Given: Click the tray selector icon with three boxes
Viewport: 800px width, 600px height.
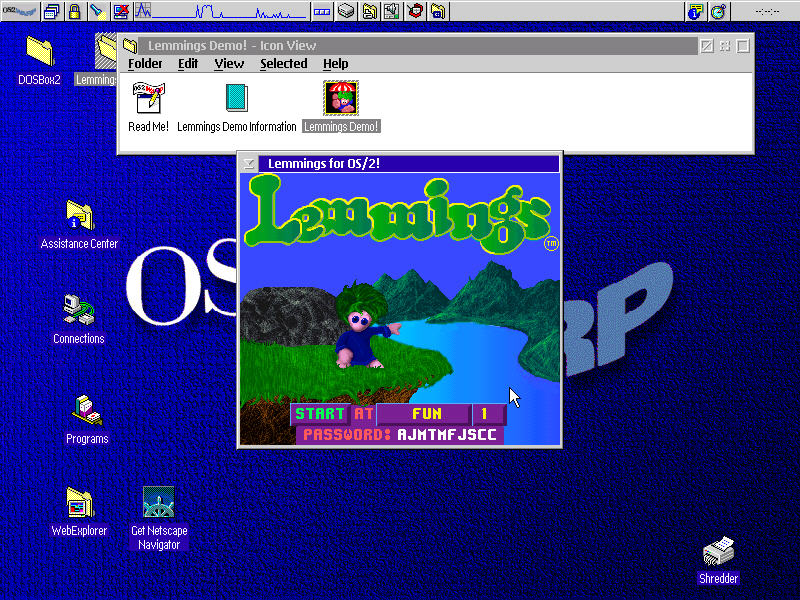Looking at the screenshot, I should coord(322,11).
